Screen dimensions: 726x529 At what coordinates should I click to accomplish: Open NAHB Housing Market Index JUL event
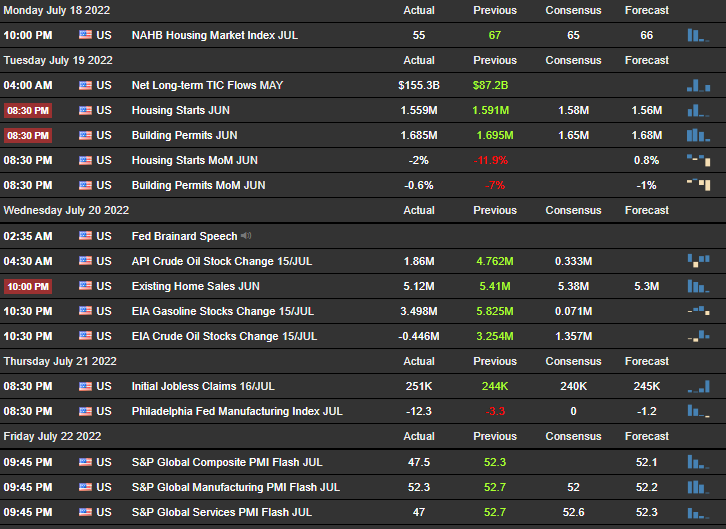215,35
